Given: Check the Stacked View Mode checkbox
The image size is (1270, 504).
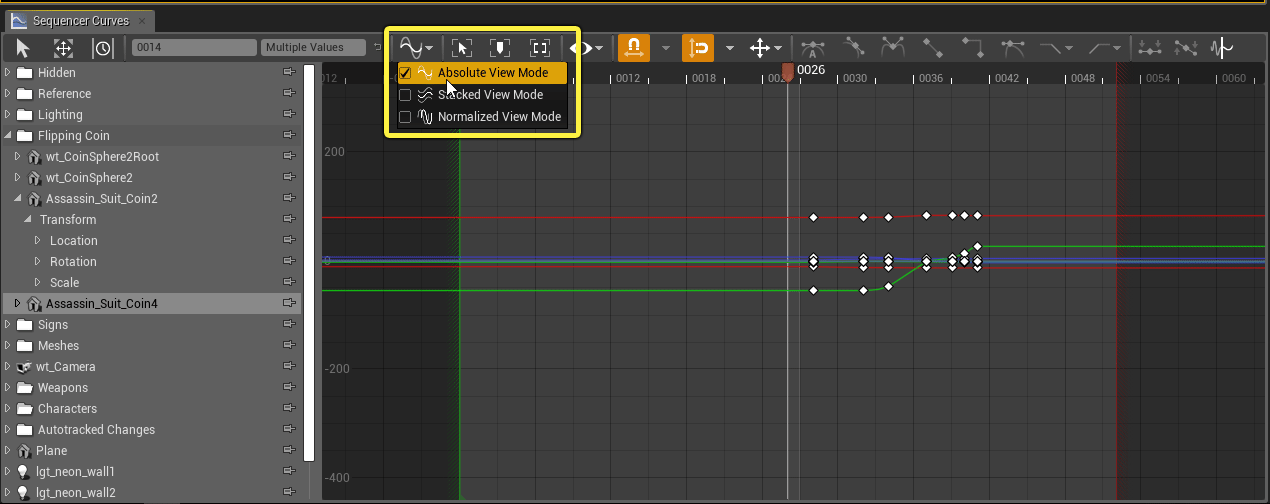Looking at the screenshot, I should coord(405,95).
